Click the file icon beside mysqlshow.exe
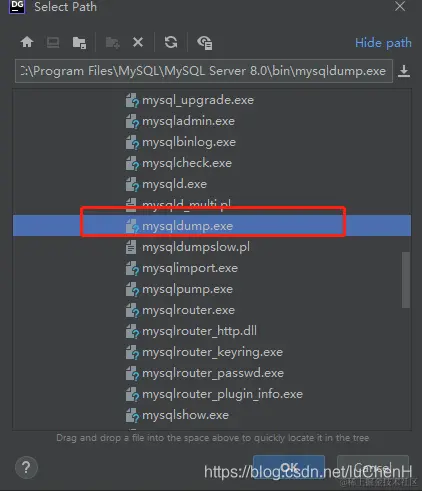 pos(132,415)
